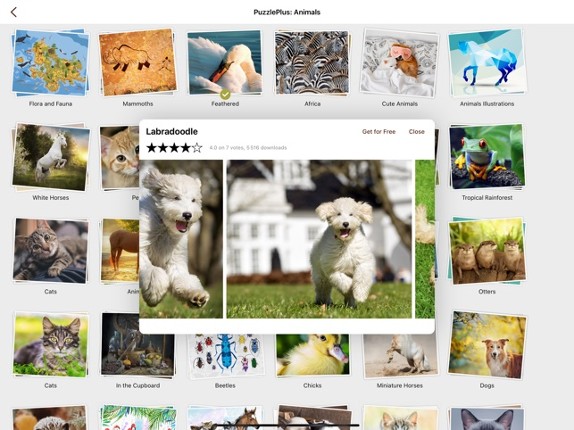The image size is (574, 430).
Task: Click the Dogs label
Action: [x=487, y=386]
